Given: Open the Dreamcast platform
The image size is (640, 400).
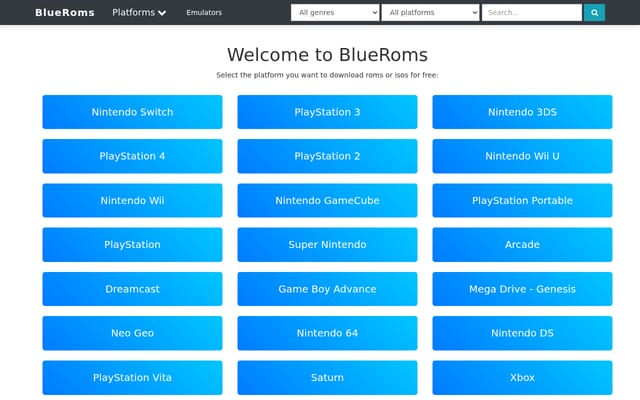Looking at the screenshot, I should coord(132,289).
